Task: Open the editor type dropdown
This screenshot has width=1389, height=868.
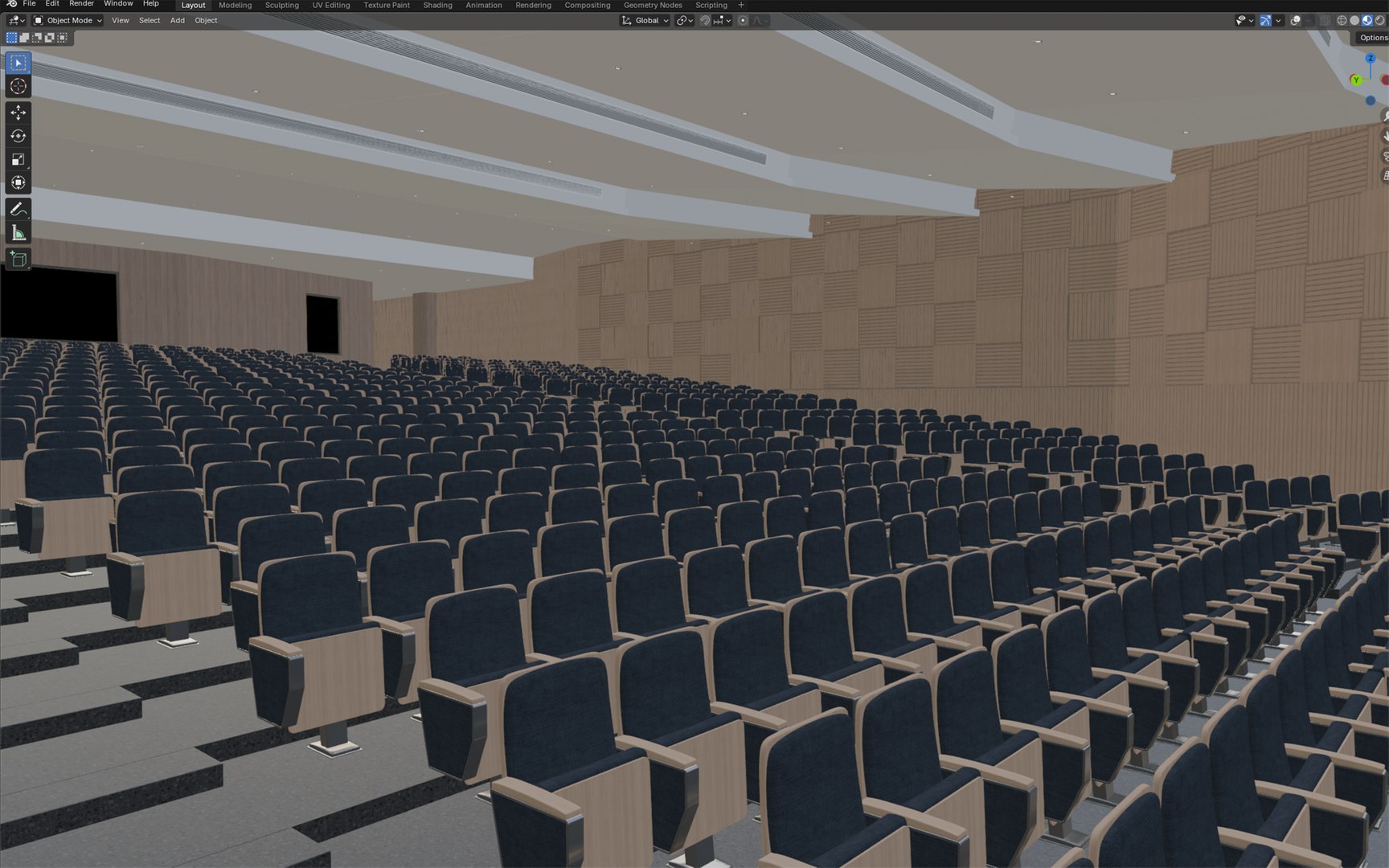Action: [15, 20]
